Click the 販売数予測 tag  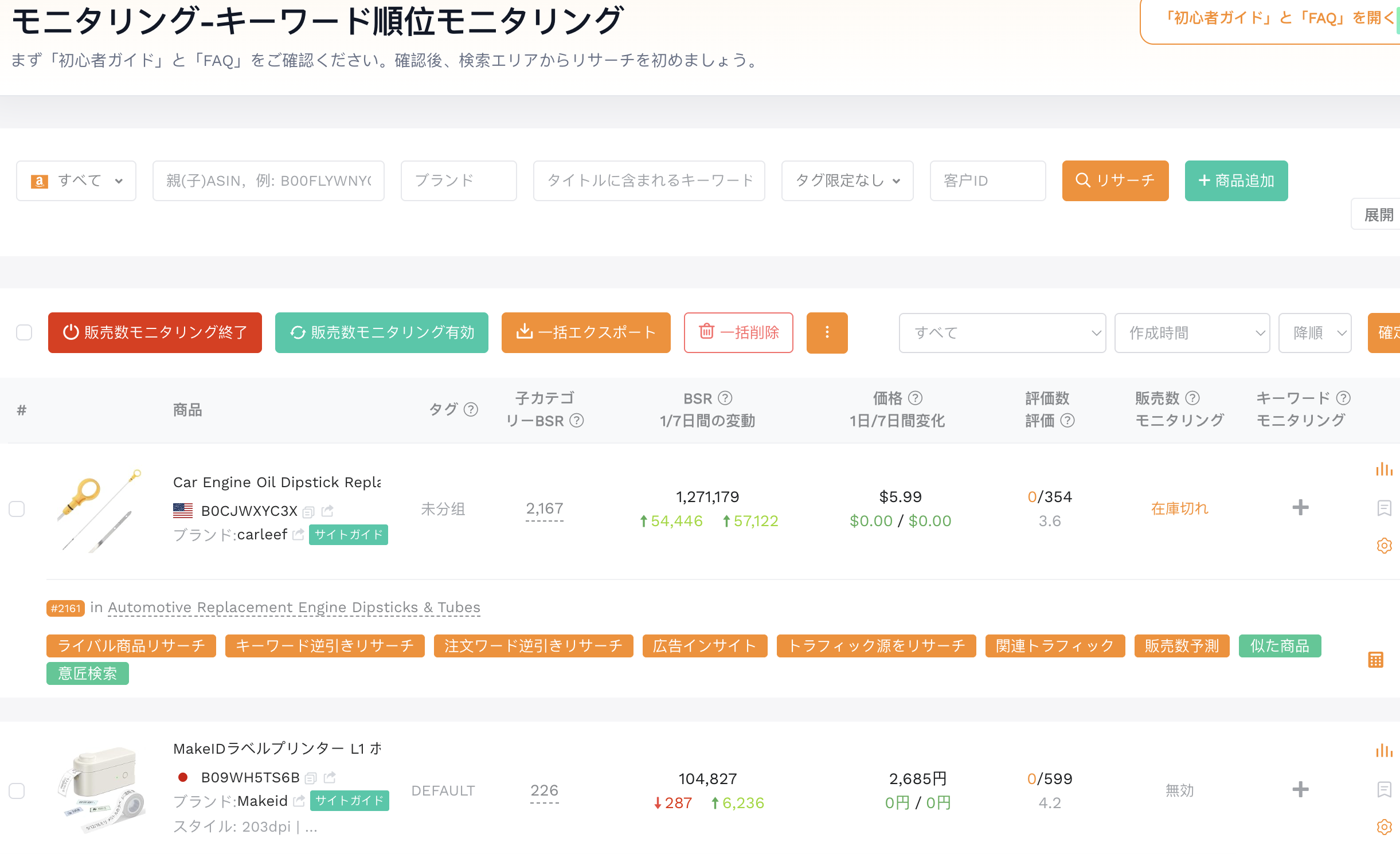1182,646
